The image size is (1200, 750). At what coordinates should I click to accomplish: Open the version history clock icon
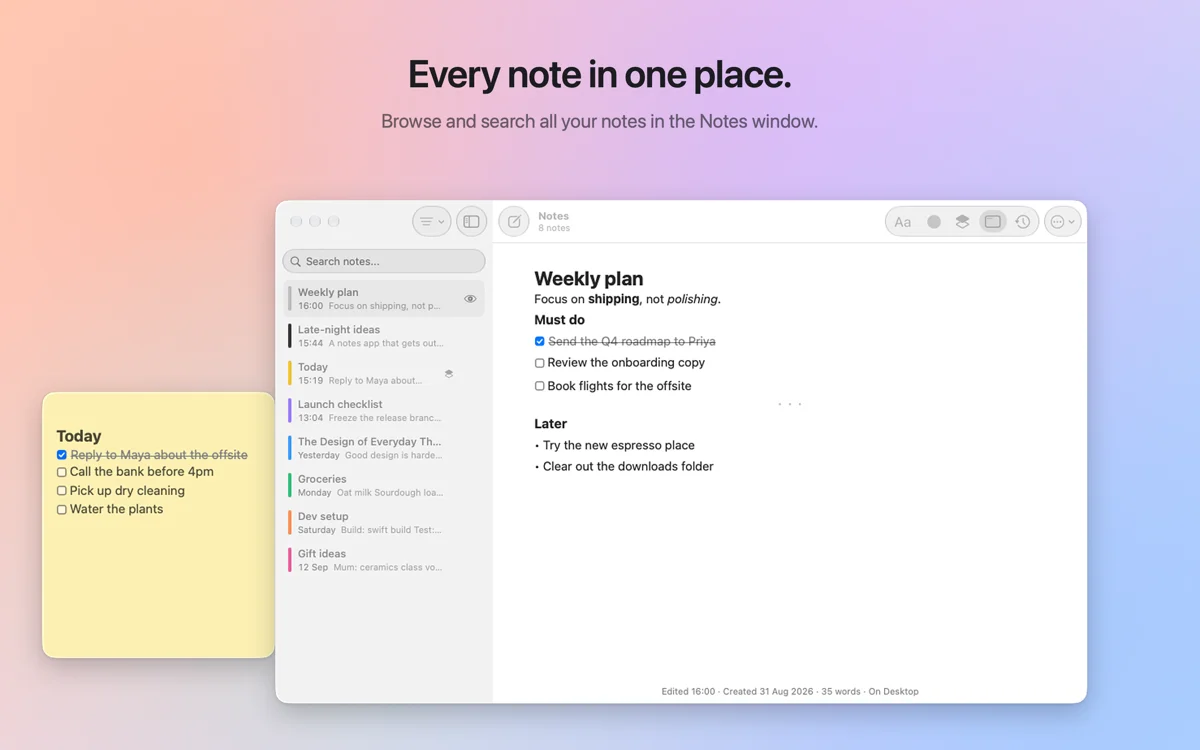coord(1022,222)
